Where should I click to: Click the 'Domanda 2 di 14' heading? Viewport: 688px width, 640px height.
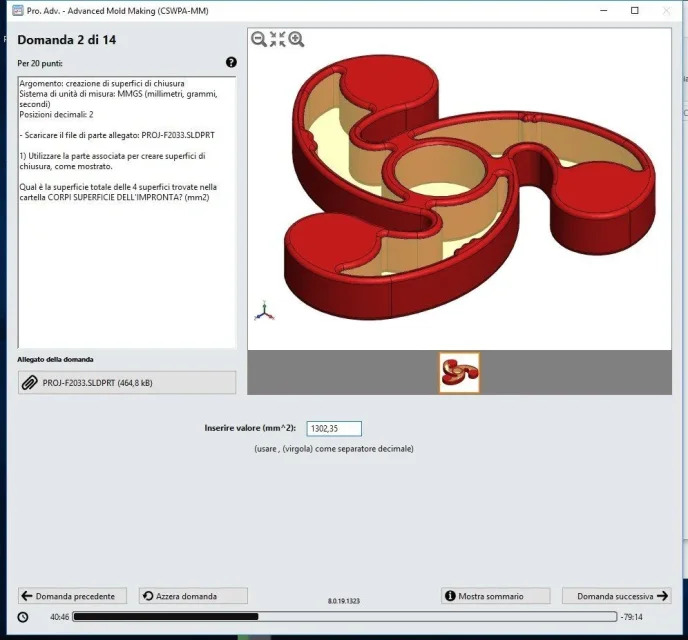pos(67,40)
